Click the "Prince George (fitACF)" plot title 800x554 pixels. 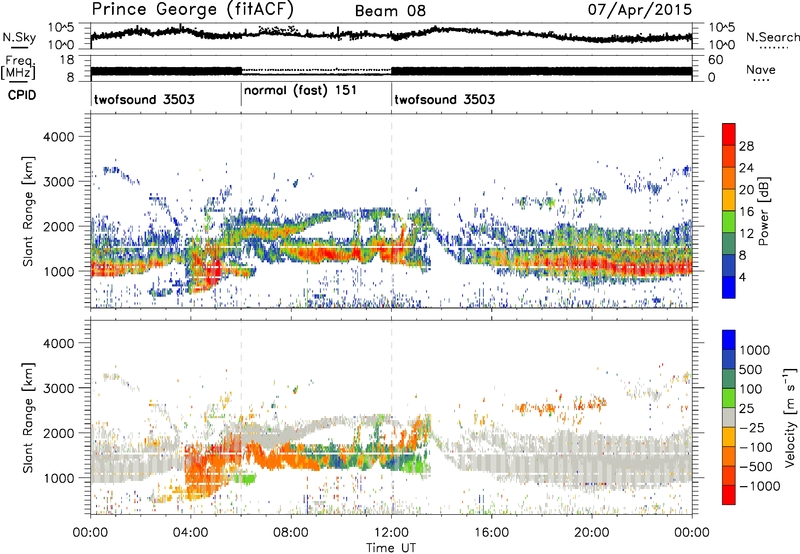[x=192, y=9]
